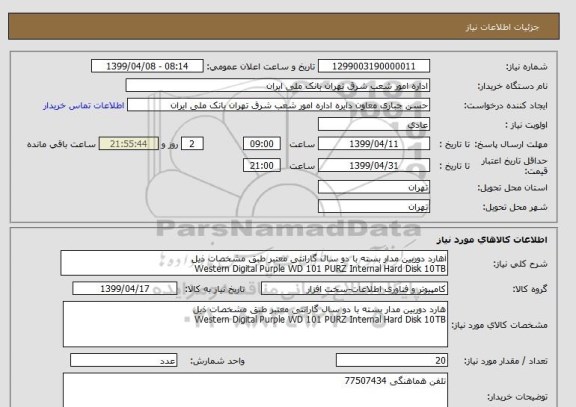Click the remaining time countdown 21:55:44
Viewport: 576px width, 407px height.
point(129,144)
